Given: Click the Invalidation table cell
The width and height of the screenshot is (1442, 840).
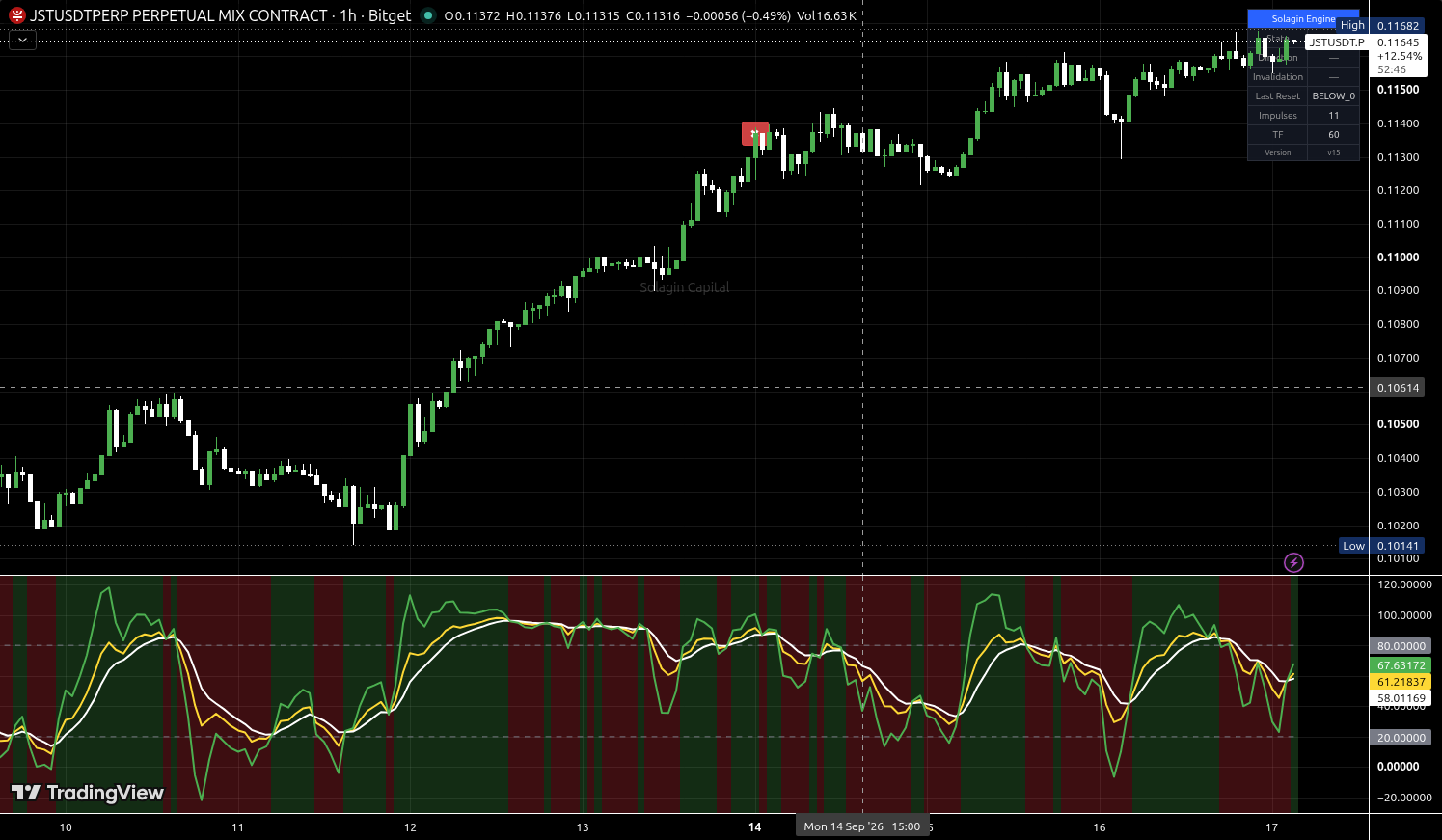Looking at the screenshot, I should pyautogui.click(x=1277, y=77).
